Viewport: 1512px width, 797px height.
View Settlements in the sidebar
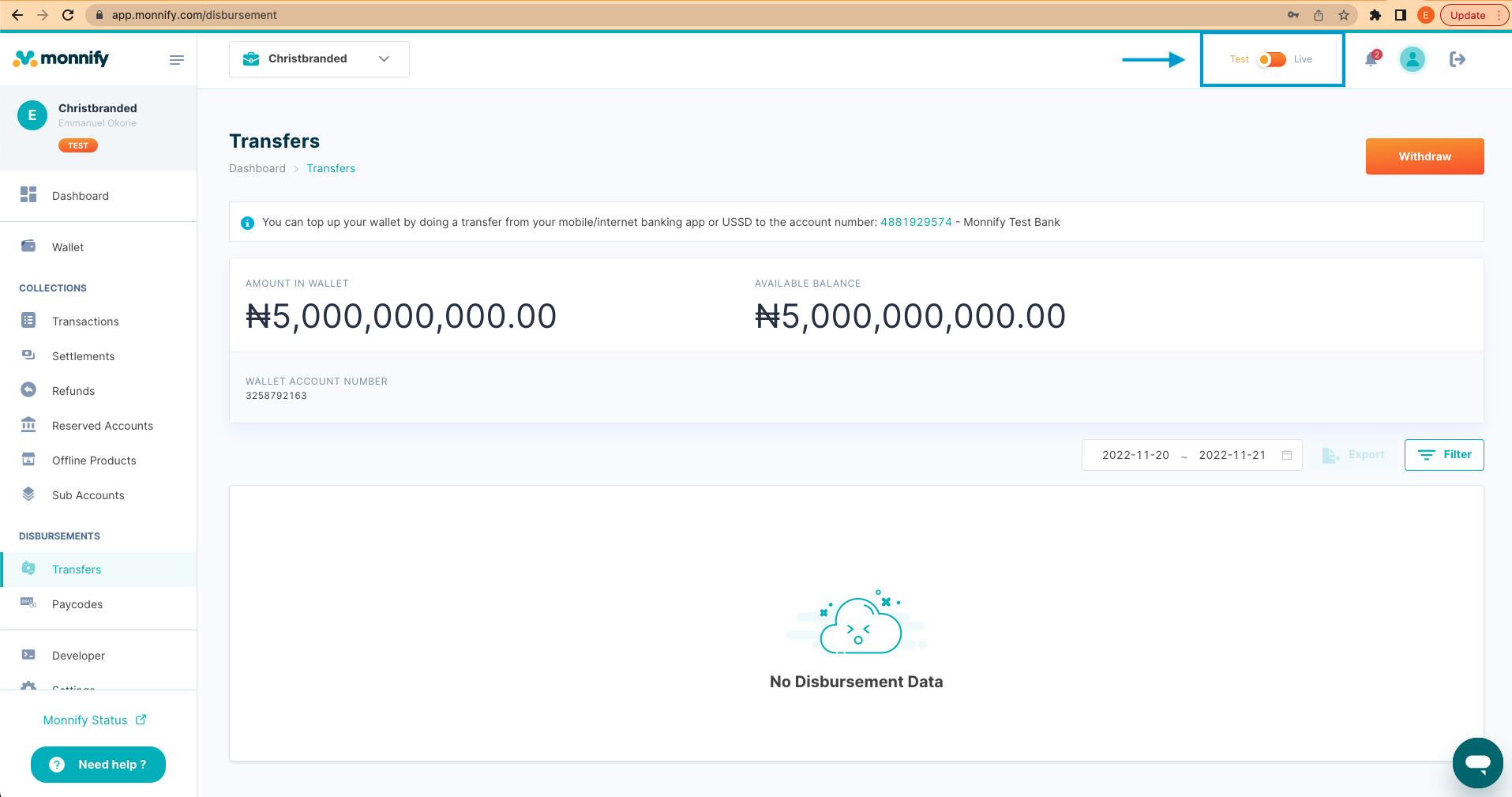83,355
